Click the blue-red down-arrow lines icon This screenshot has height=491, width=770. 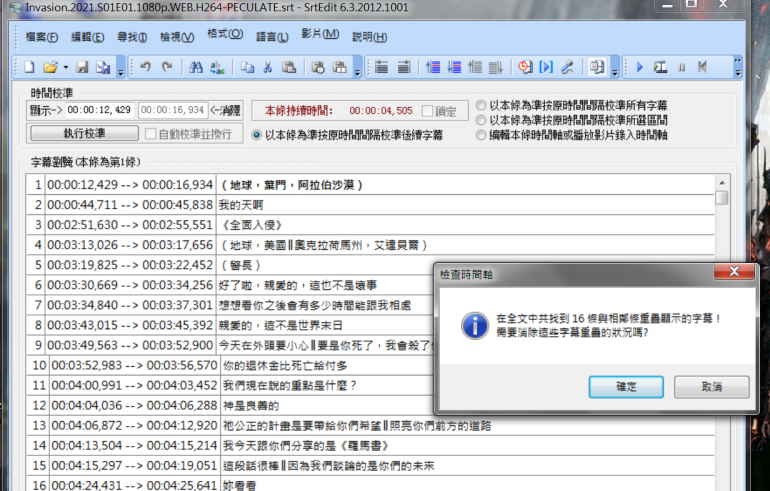click(454, 67)
